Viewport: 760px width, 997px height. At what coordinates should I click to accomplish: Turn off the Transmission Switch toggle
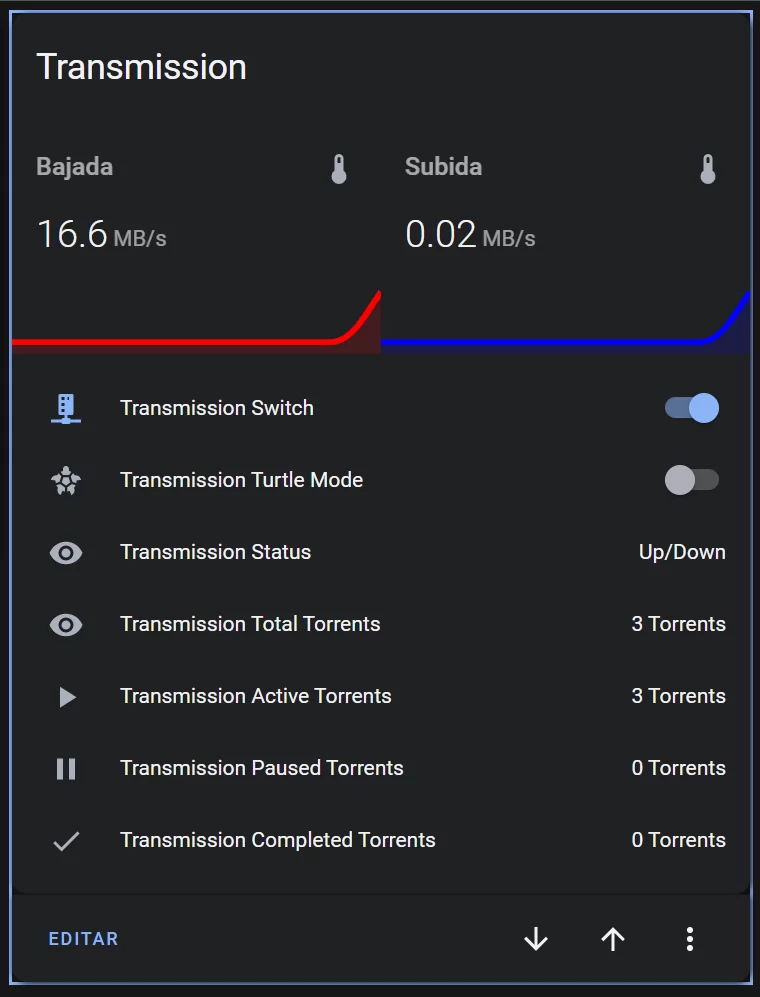click(692, 408)
